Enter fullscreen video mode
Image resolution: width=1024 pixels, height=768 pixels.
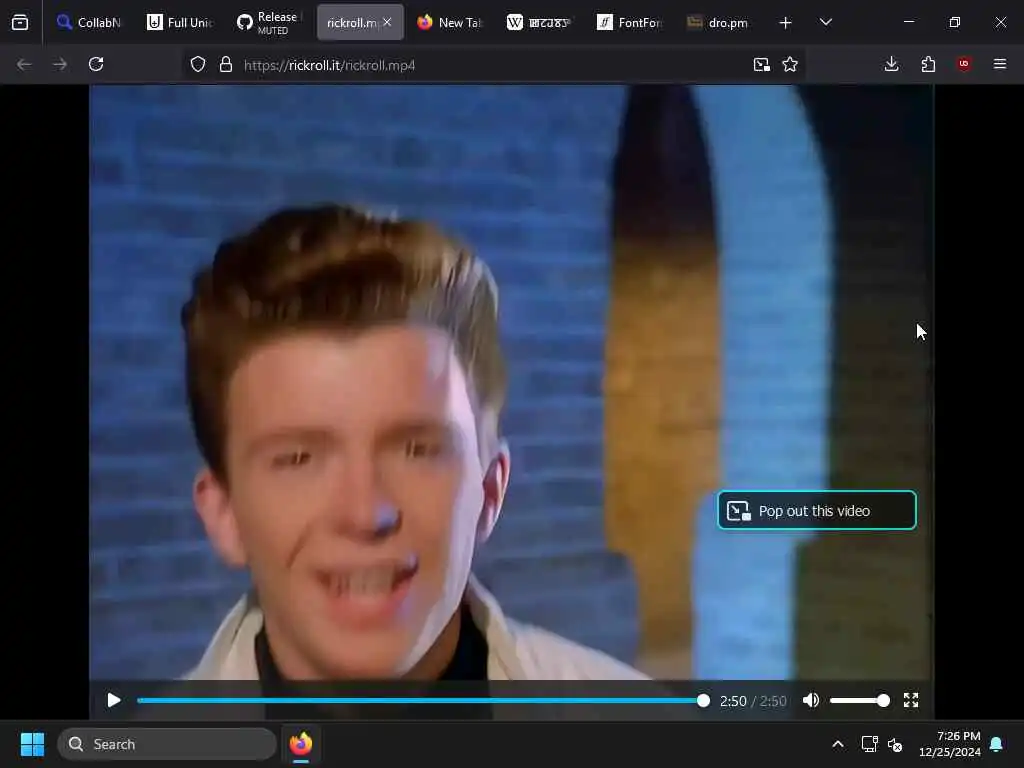click(x=911, y=701)
